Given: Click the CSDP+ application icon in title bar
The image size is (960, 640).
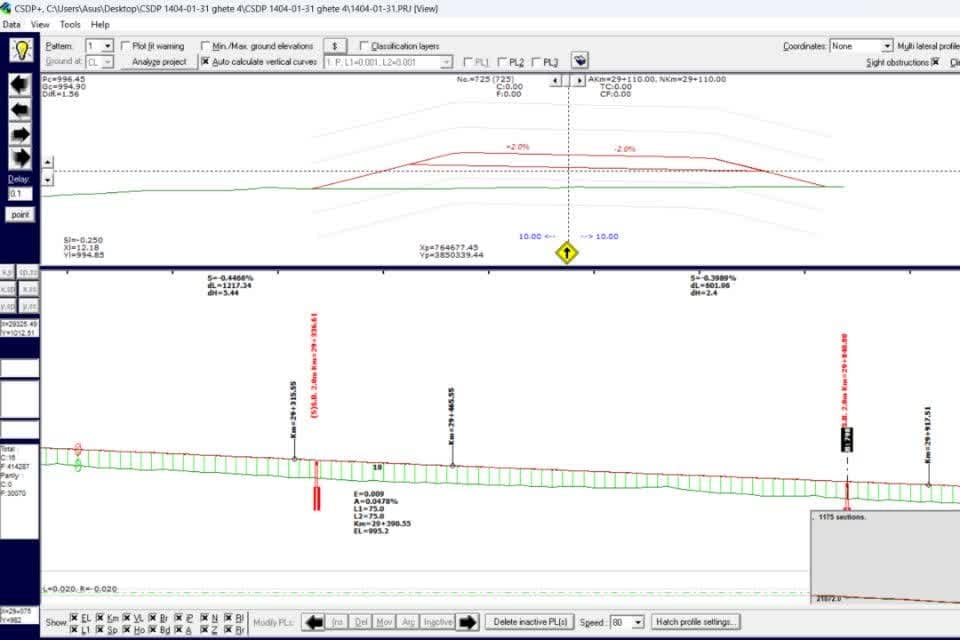Looking at the screenshot, I should [x=6, y=9].
